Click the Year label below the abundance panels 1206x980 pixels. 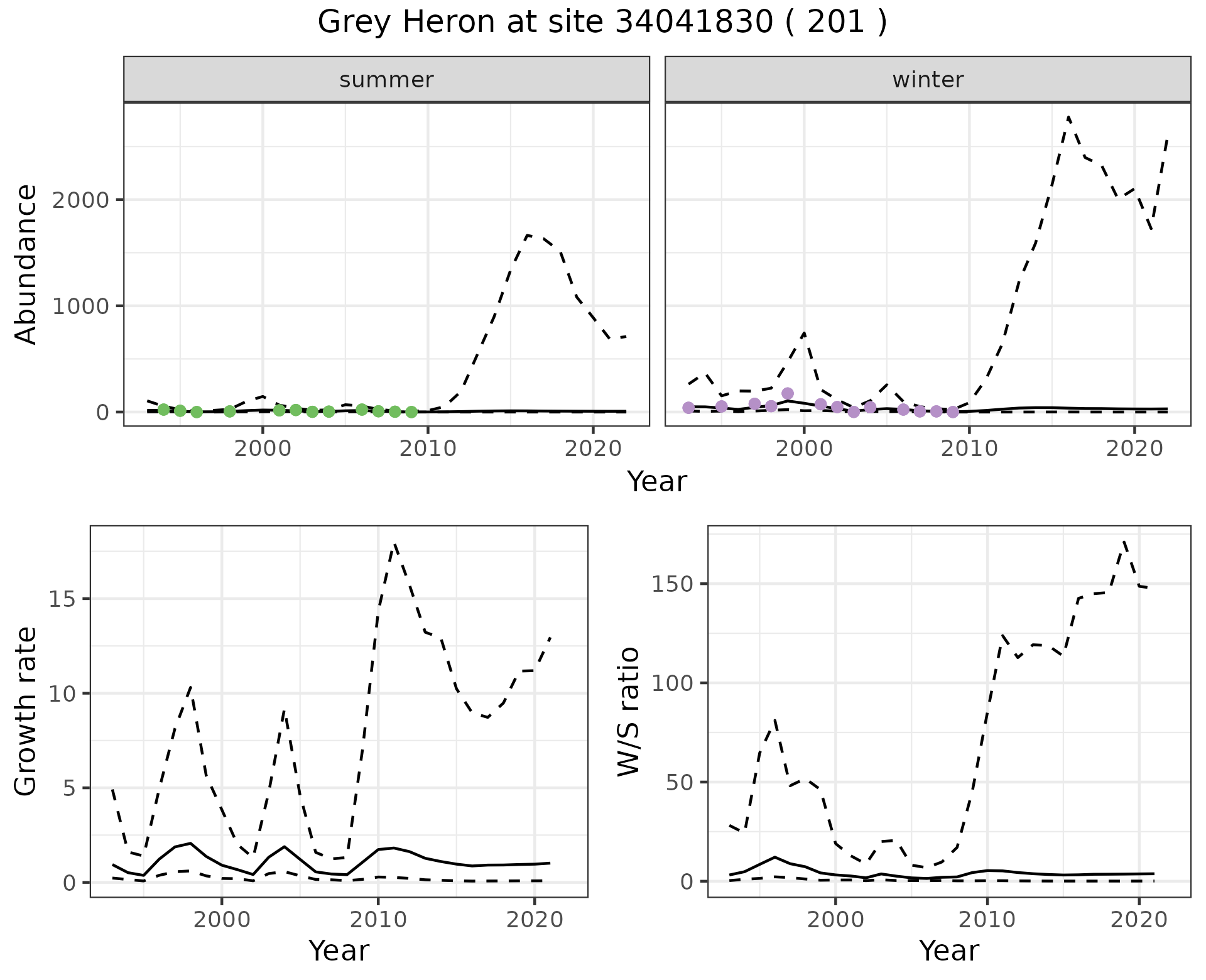tap(656, 482)
